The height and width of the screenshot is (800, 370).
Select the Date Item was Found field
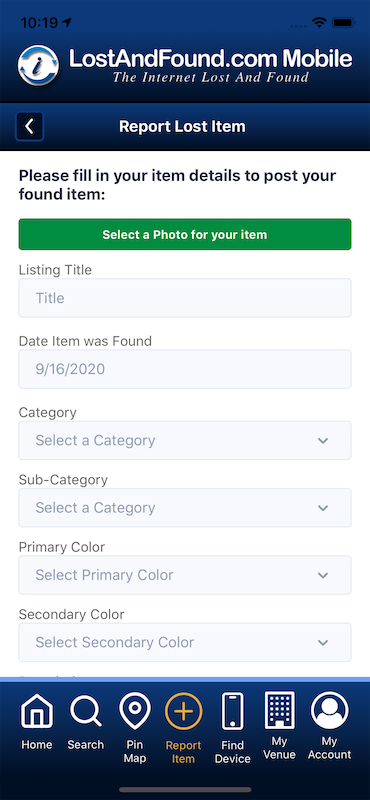click(x=185, y=369)
